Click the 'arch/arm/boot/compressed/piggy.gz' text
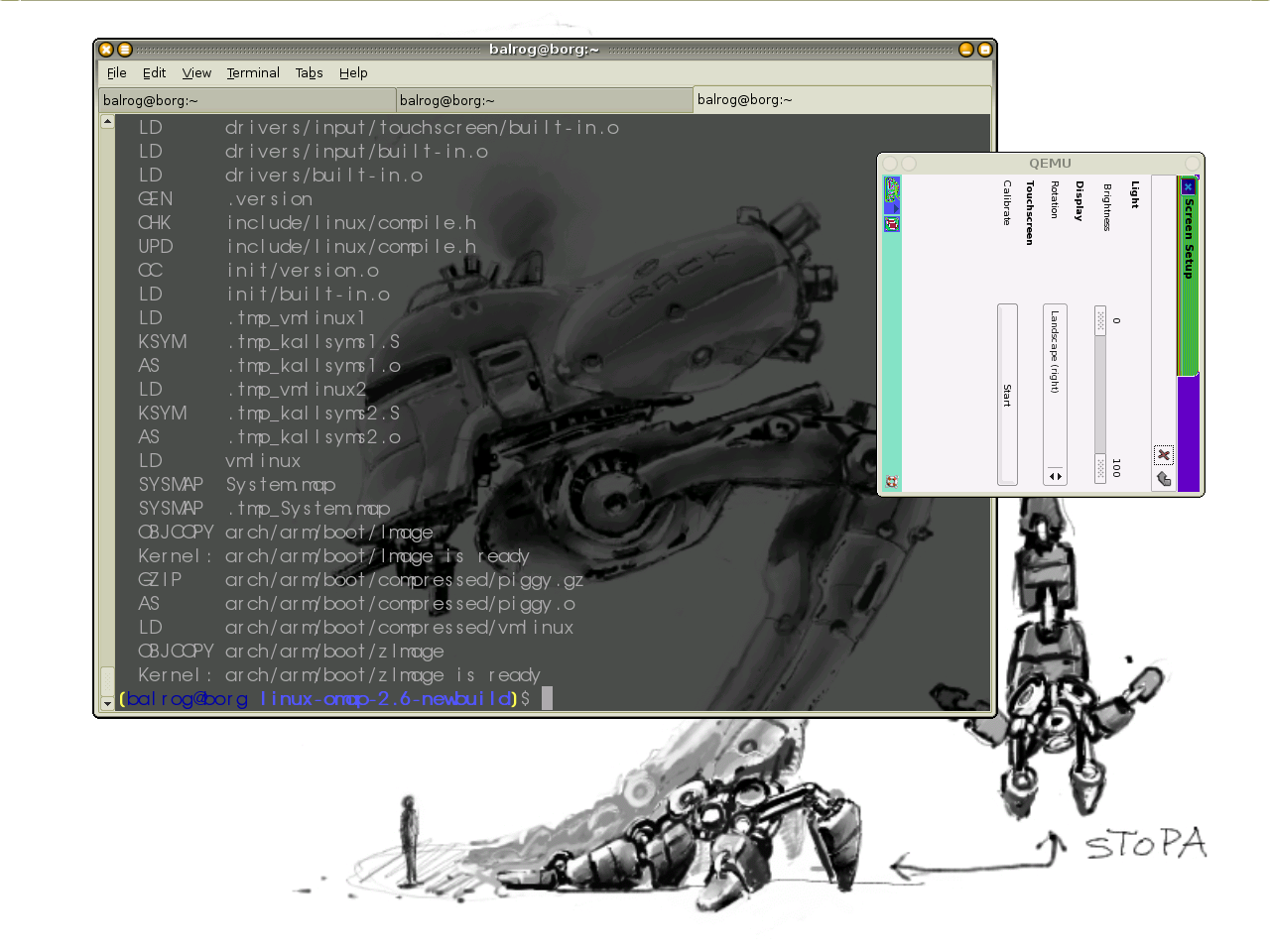 pos(404,580)
